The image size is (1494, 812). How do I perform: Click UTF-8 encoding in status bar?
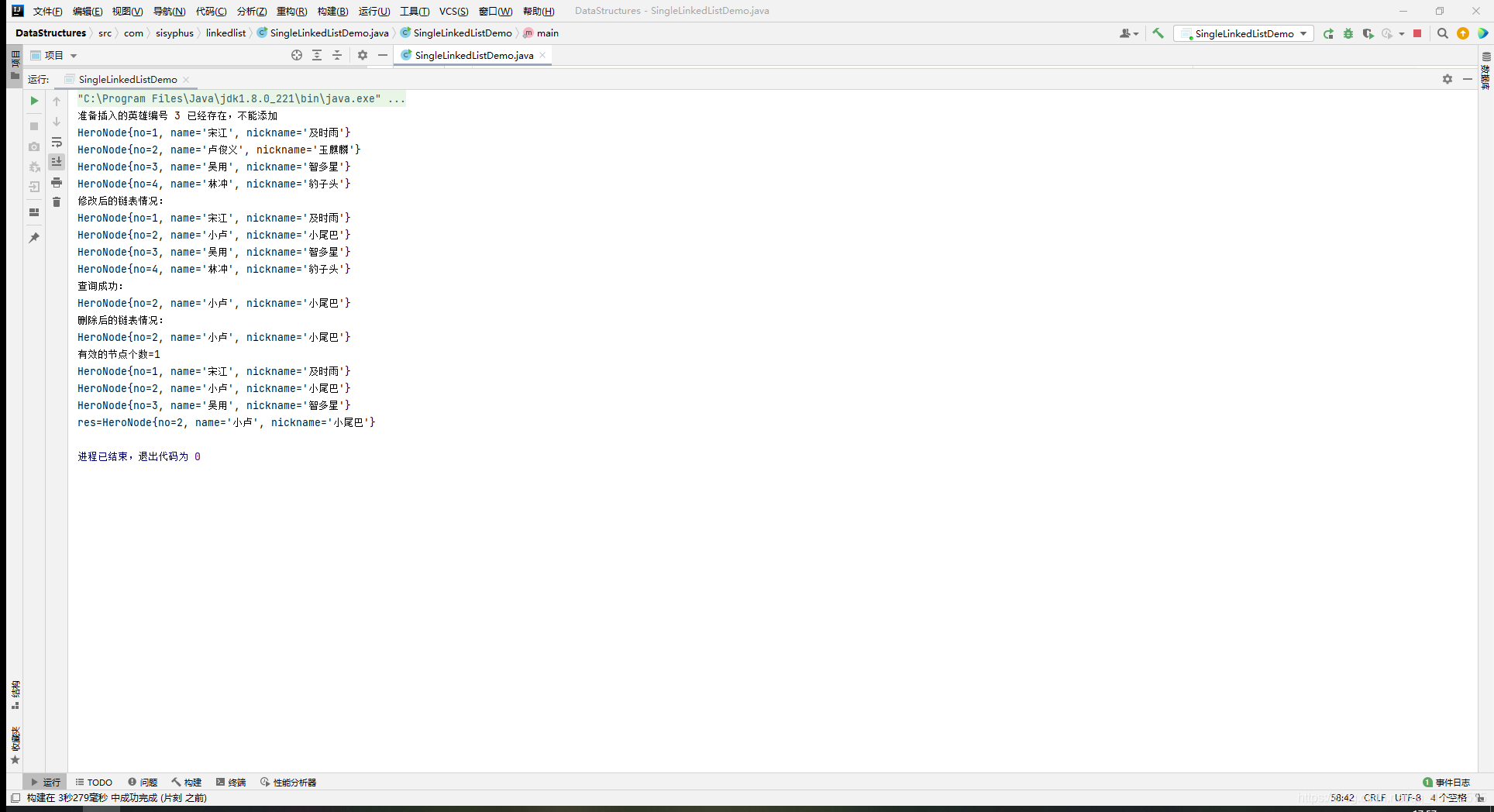pos(1408,797)
